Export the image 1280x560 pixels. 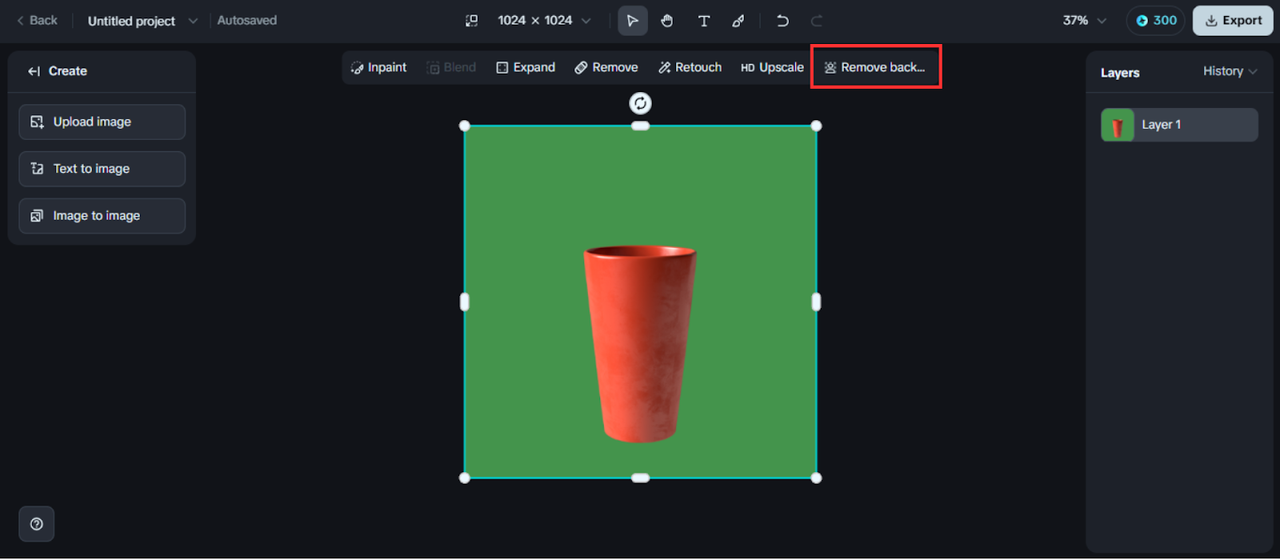coord(1233,21)
